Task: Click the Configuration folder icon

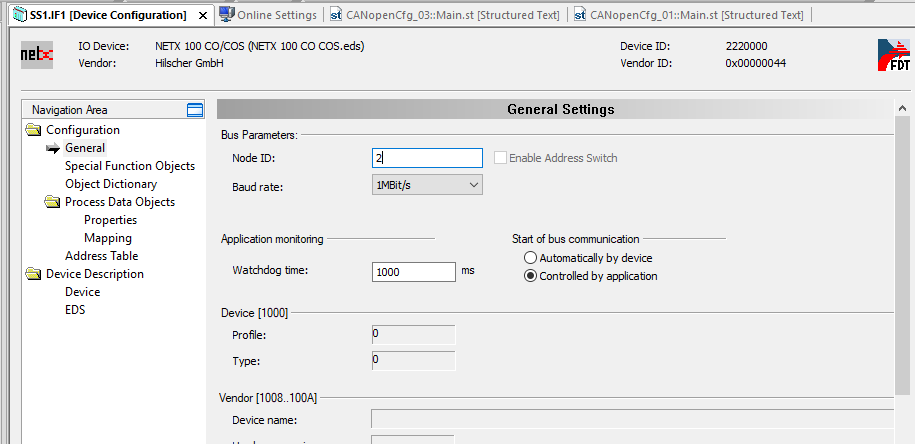Action: click(x=34, y=130)
